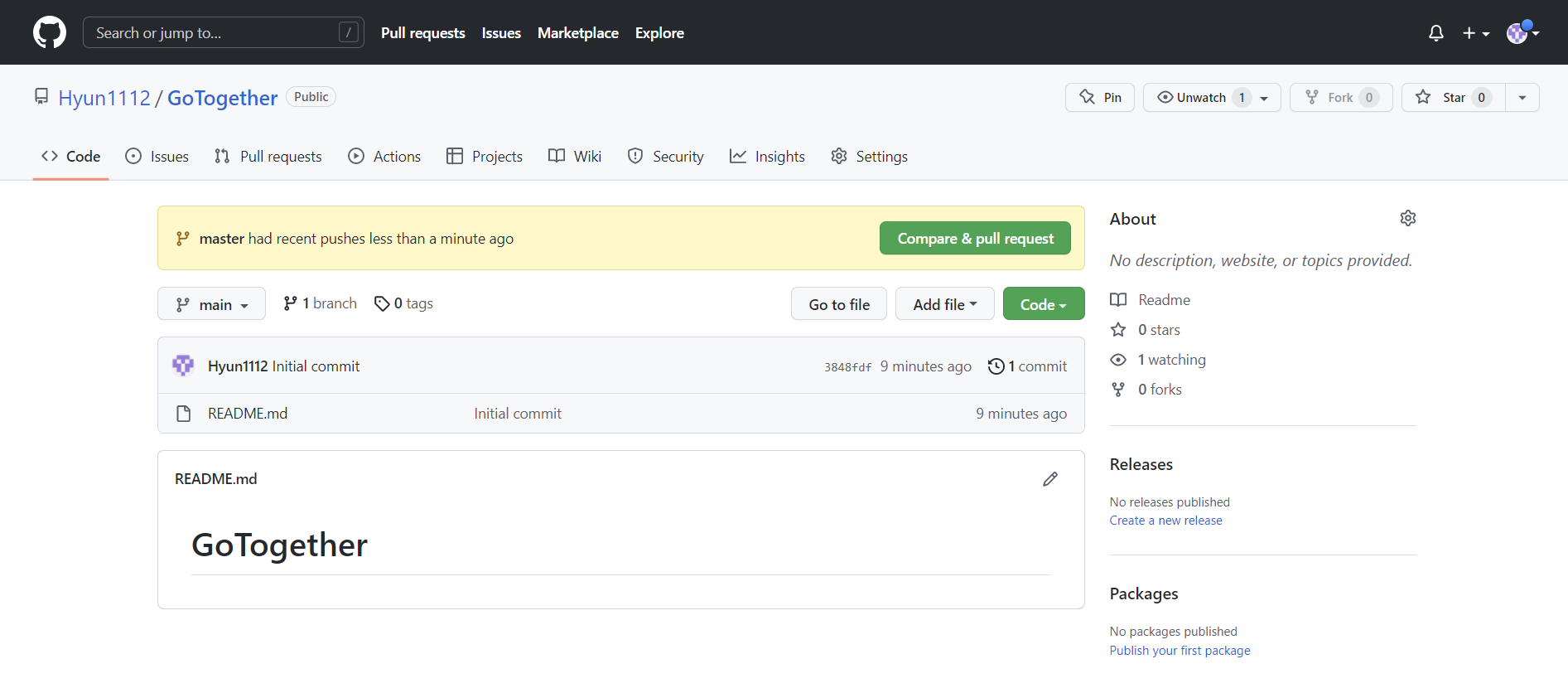The width and height of the screenshot is (1568, 688).
Task: Open README.md's Initial commit message link
Action: tap(518, 414)
